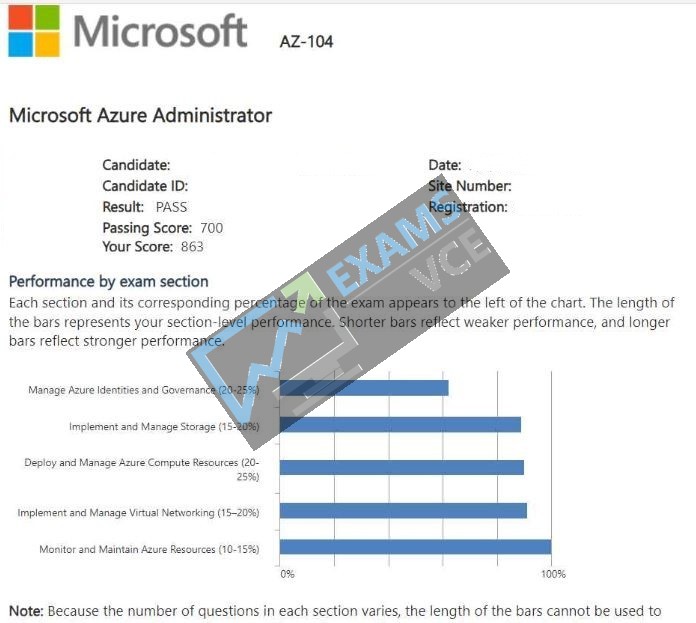Click the Microsoft wordmark text
Image resolution: width=696 pixels, height=623 pixels.
click(x=160, y=31)
